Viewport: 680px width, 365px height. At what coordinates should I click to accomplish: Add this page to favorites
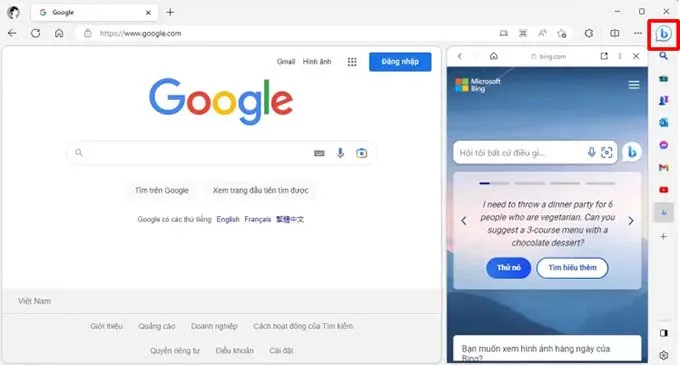[562, 33]
